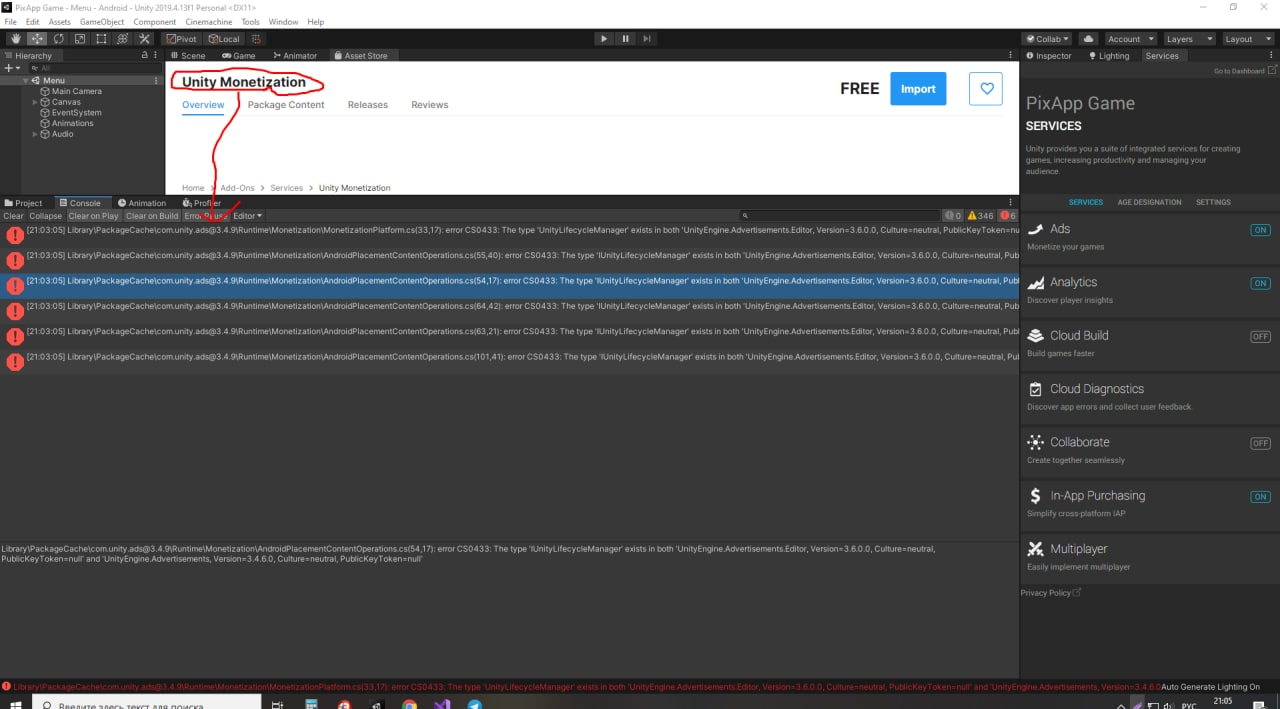The height and width of the screenshot is (709, 1280).
Task: Open the Console Editor dropdown
Action: 247,216
